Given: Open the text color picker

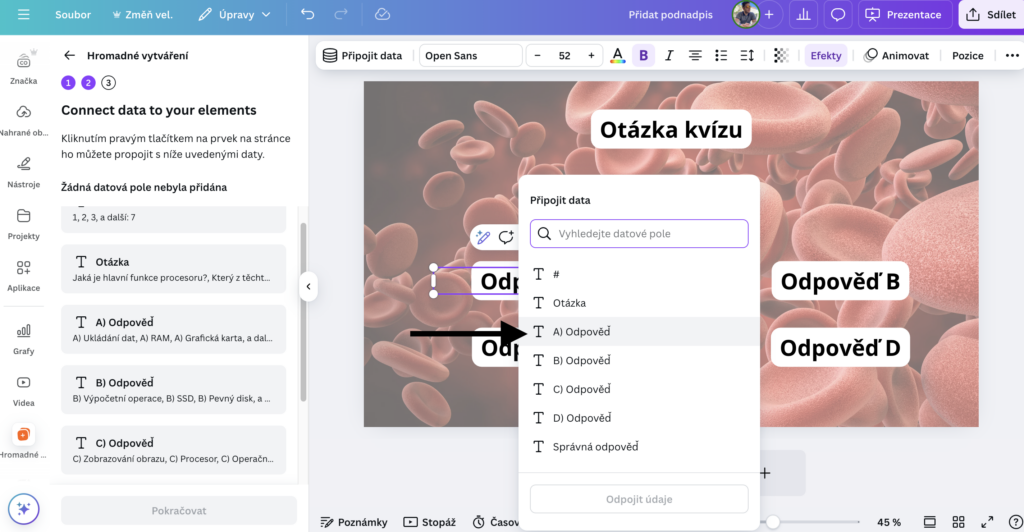Looking at the screenshot, I should [617, 55].
